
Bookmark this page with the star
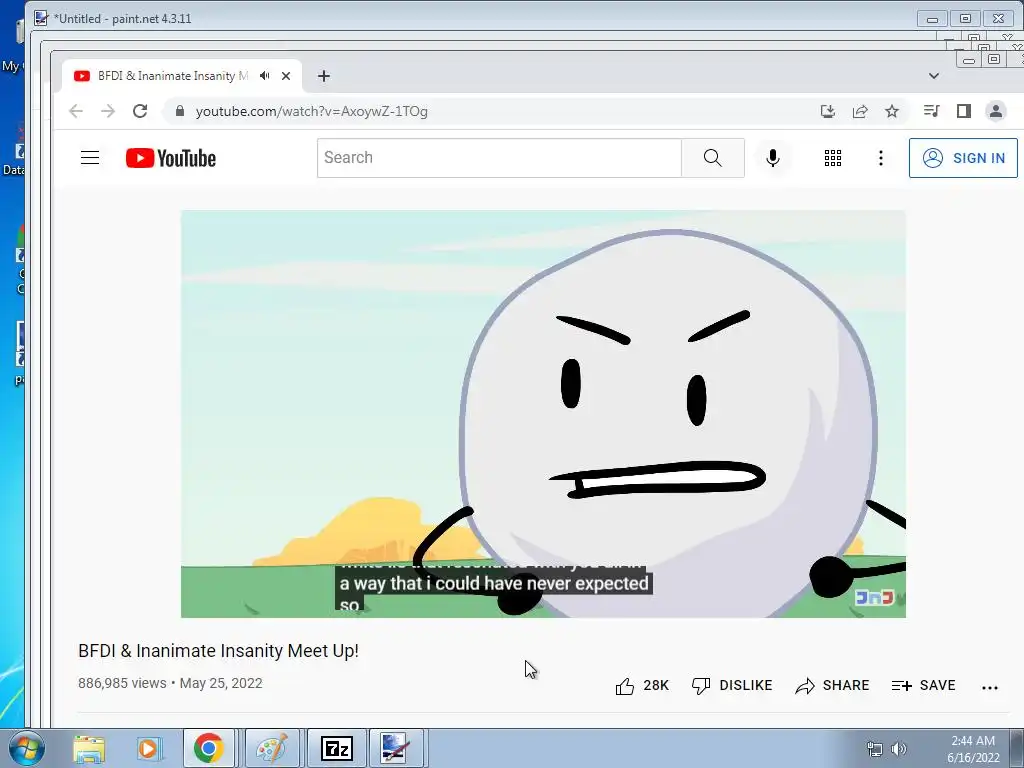[892, 111]
